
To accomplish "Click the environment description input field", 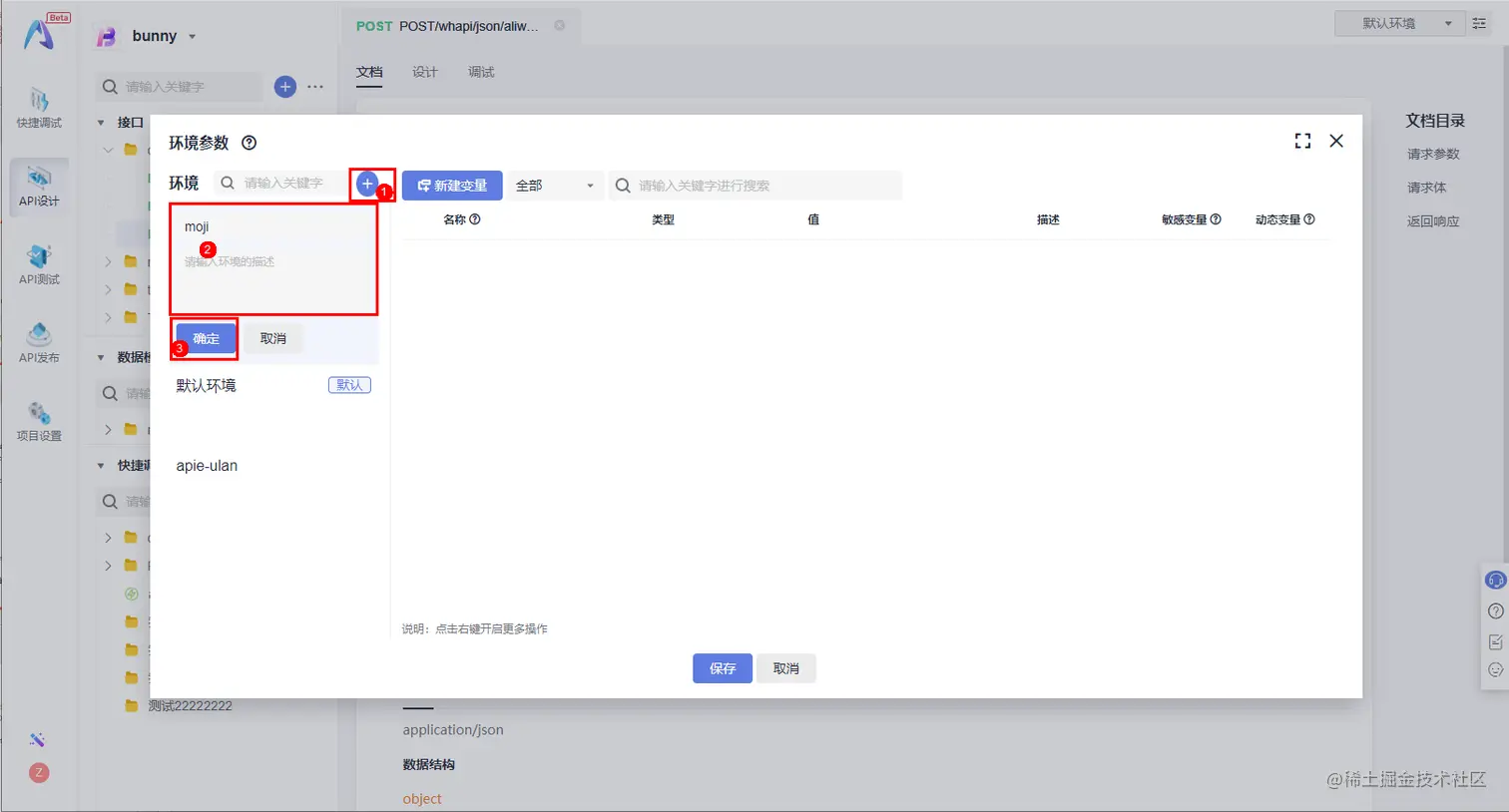I will tap(273, 280).
